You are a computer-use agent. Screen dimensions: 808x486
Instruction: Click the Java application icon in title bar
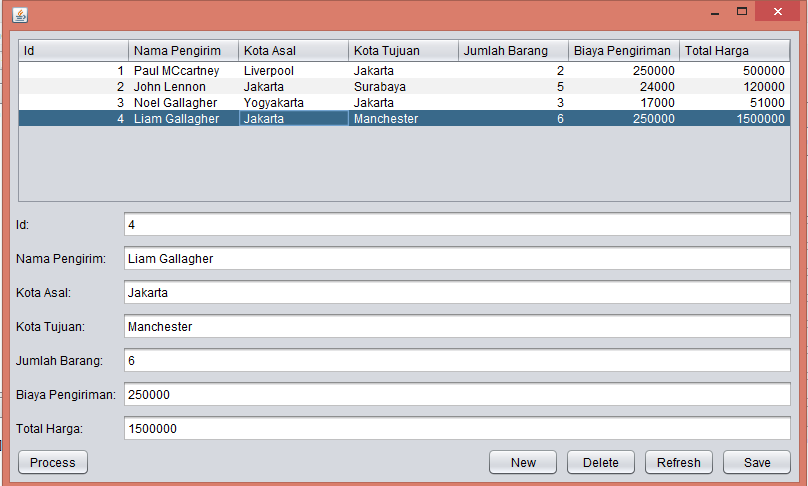click(x=20, y=15)
